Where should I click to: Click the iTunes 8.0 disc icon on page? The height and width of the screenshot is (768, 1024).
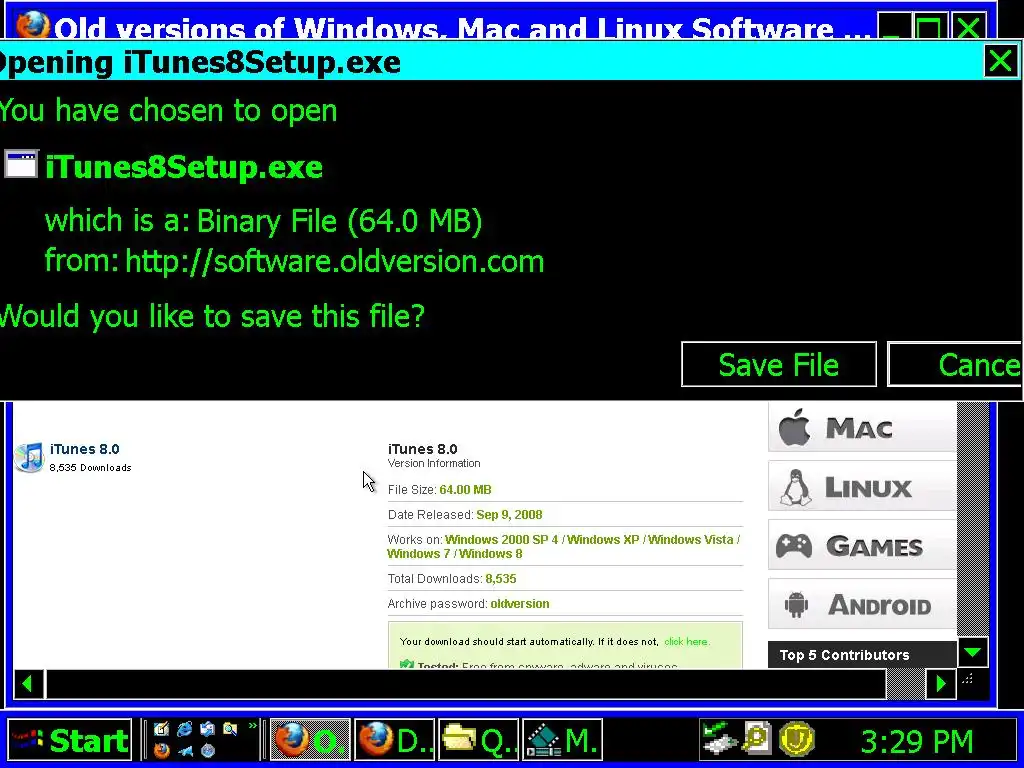pyautogui.click(x=29, y=456)
